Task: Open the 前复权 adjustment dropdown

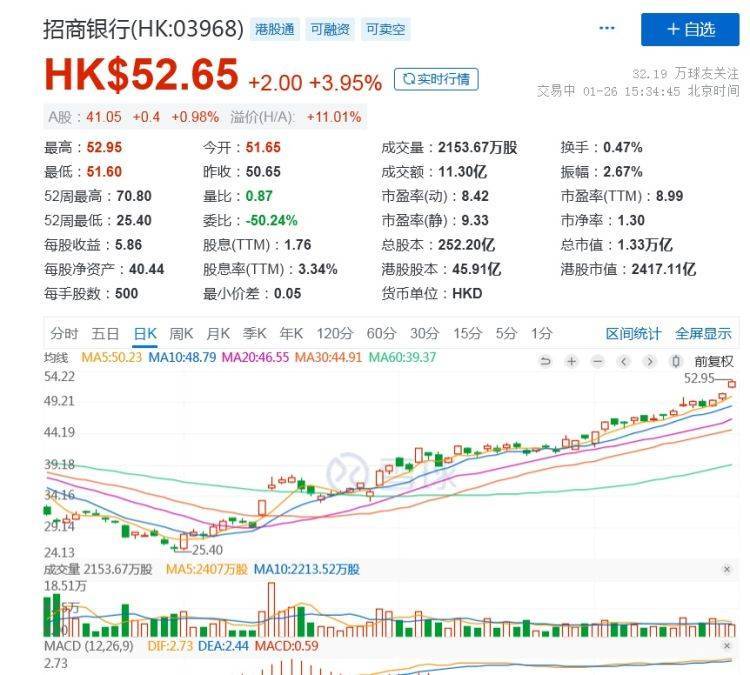Action: (714, 361)
